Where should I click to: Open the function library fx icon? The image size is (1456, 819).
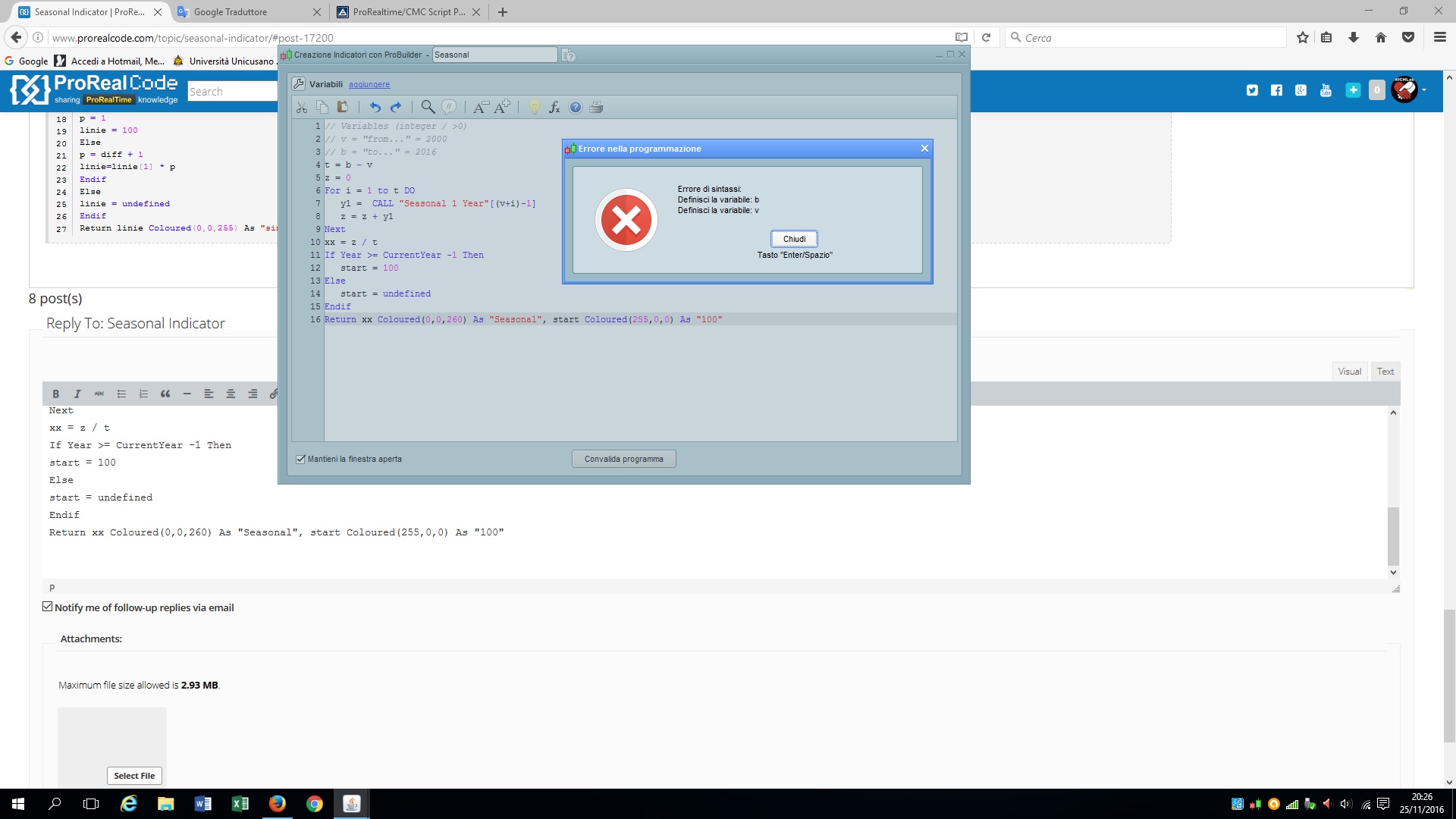[x=554, y=107]
